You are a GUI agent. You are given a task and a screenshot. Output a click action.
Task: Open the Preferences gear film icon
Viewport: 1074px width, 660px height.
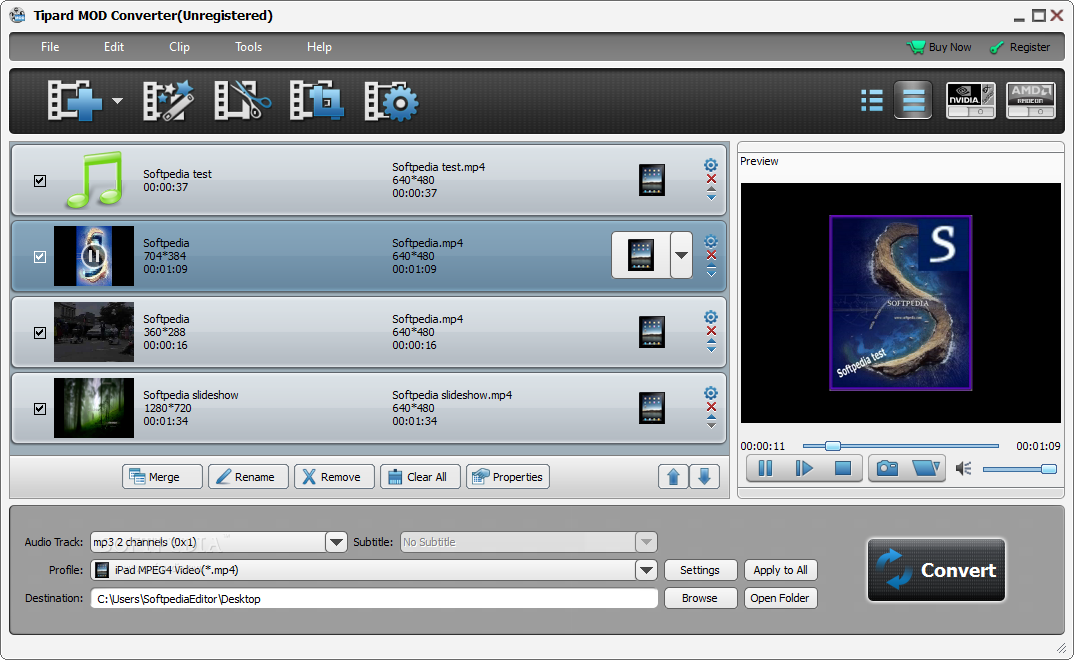(x=391, y=101)
